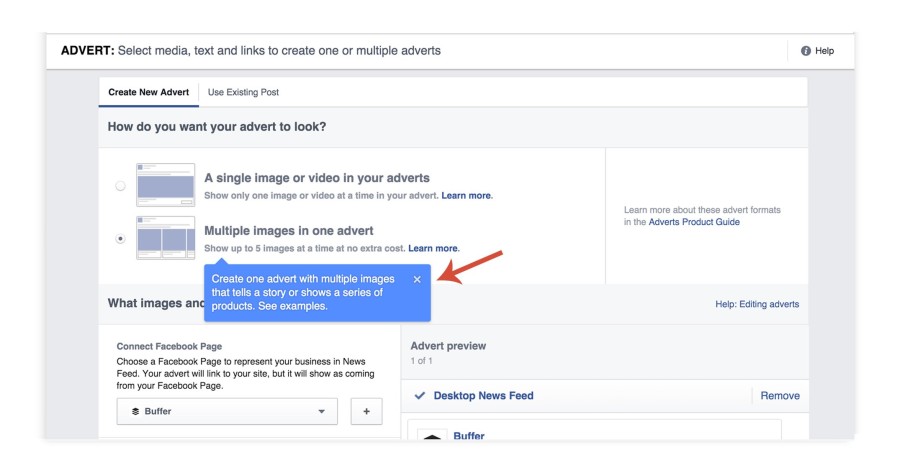Click Learn more for multiple images option
Screen dimensions: 900x455
(x=433, y=248)
